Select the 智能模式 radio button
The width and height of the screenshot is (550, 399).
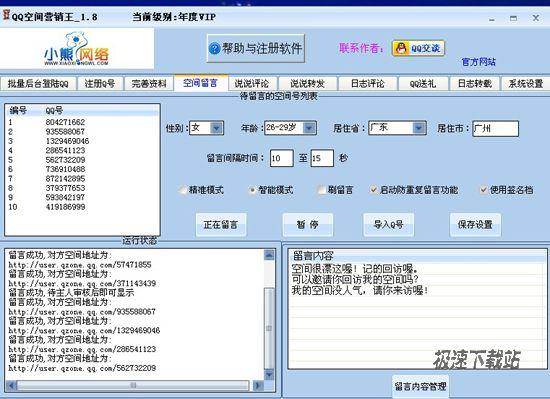click(x=252, y=190)
